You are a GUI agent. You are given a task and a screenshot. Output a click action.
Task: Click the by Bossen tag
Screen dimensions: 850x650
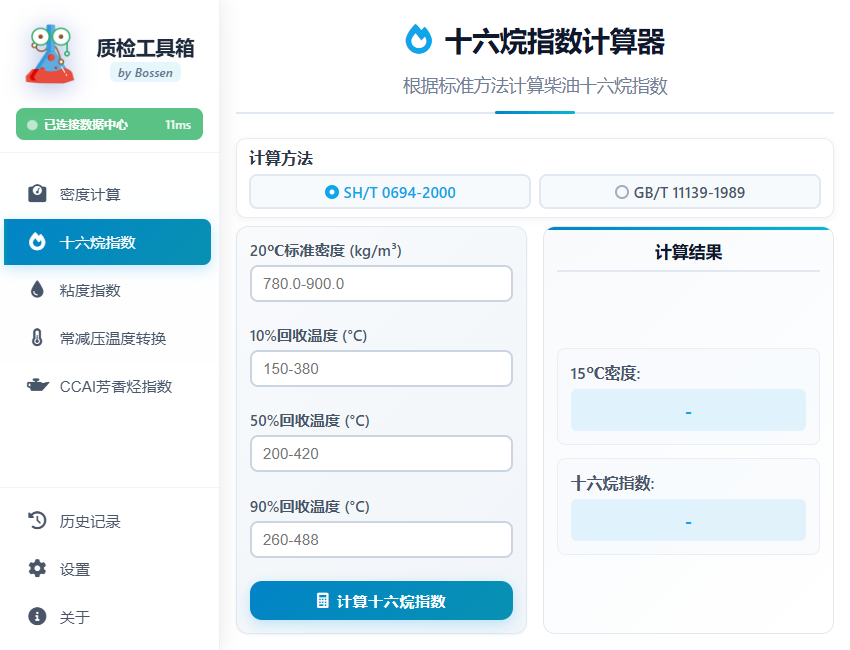(x=145, y=73)
